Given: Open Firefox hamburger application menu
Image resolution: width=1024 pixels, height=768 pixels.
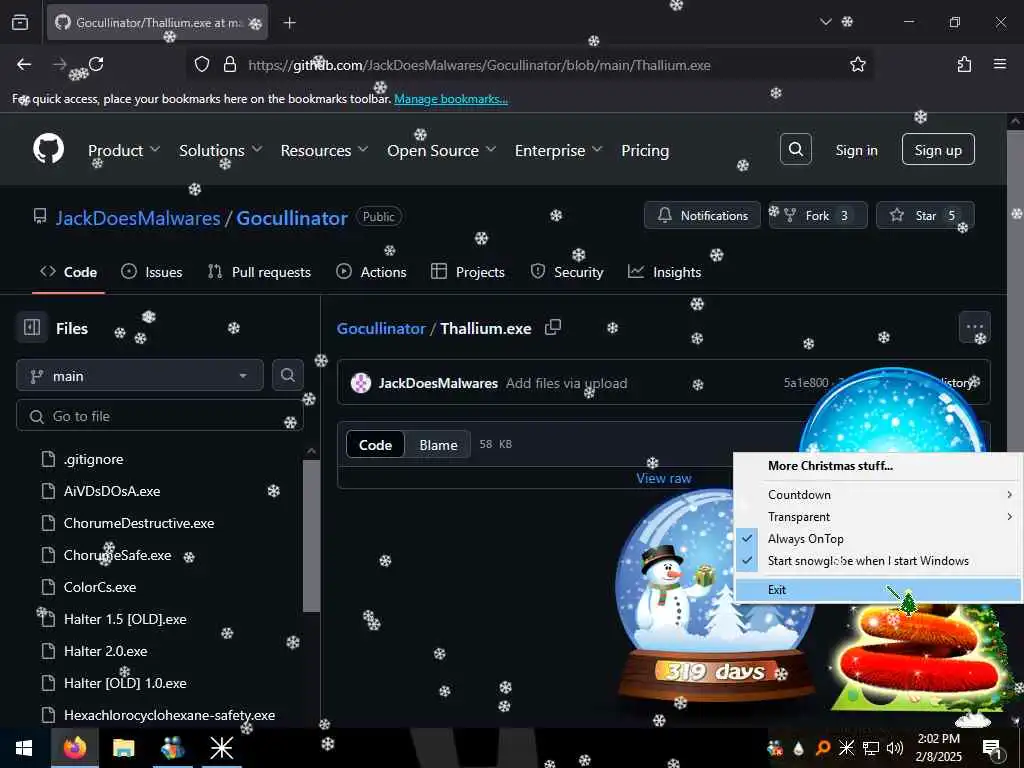Looking at the screenshot, I should click(1000, 64).
